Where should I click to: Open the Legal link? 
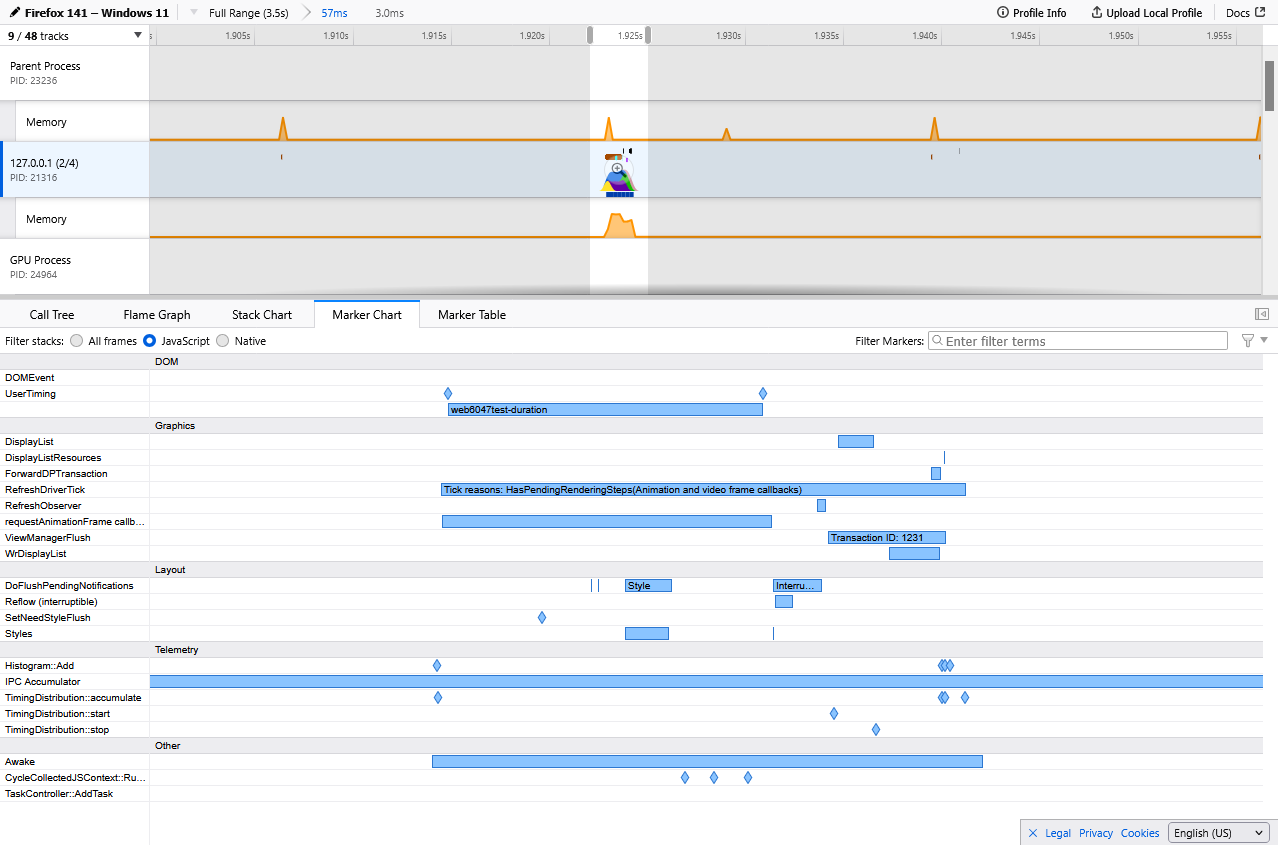point(1058,832)
